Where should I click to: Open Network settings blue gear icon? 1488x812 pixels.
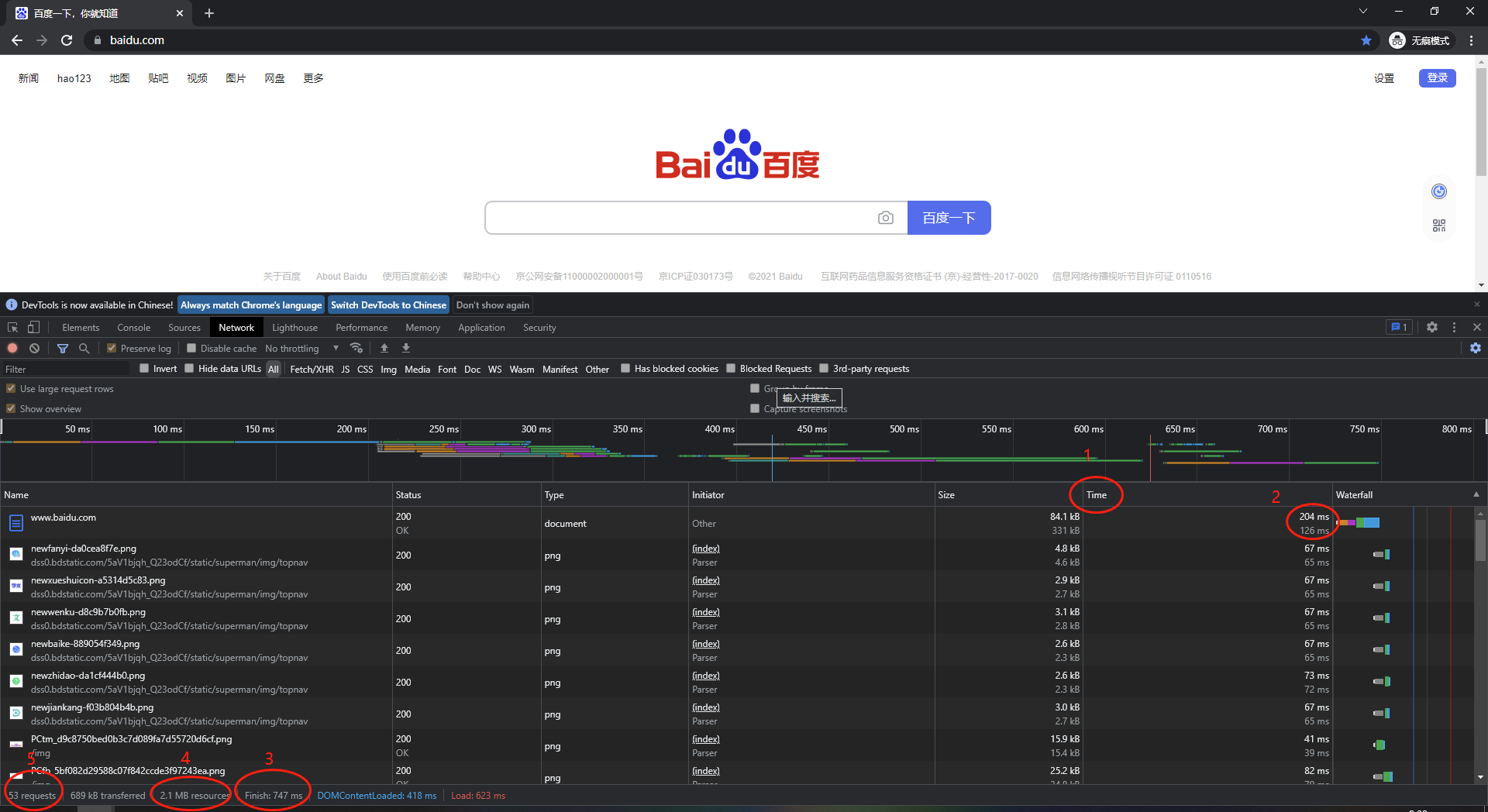[1476, 348]
